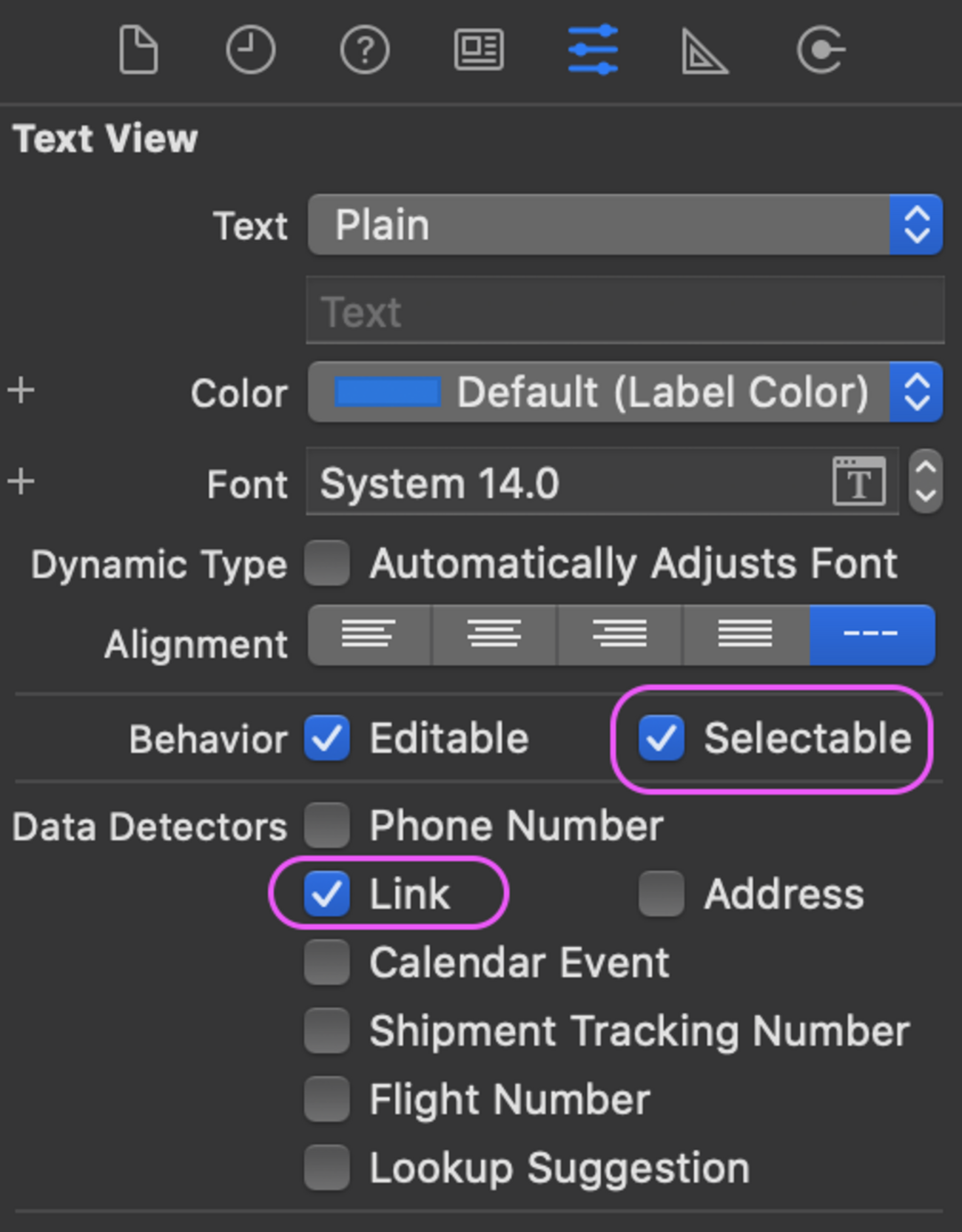Select the Attributes inspector icon
The image size is (962, 1232).
593,50
